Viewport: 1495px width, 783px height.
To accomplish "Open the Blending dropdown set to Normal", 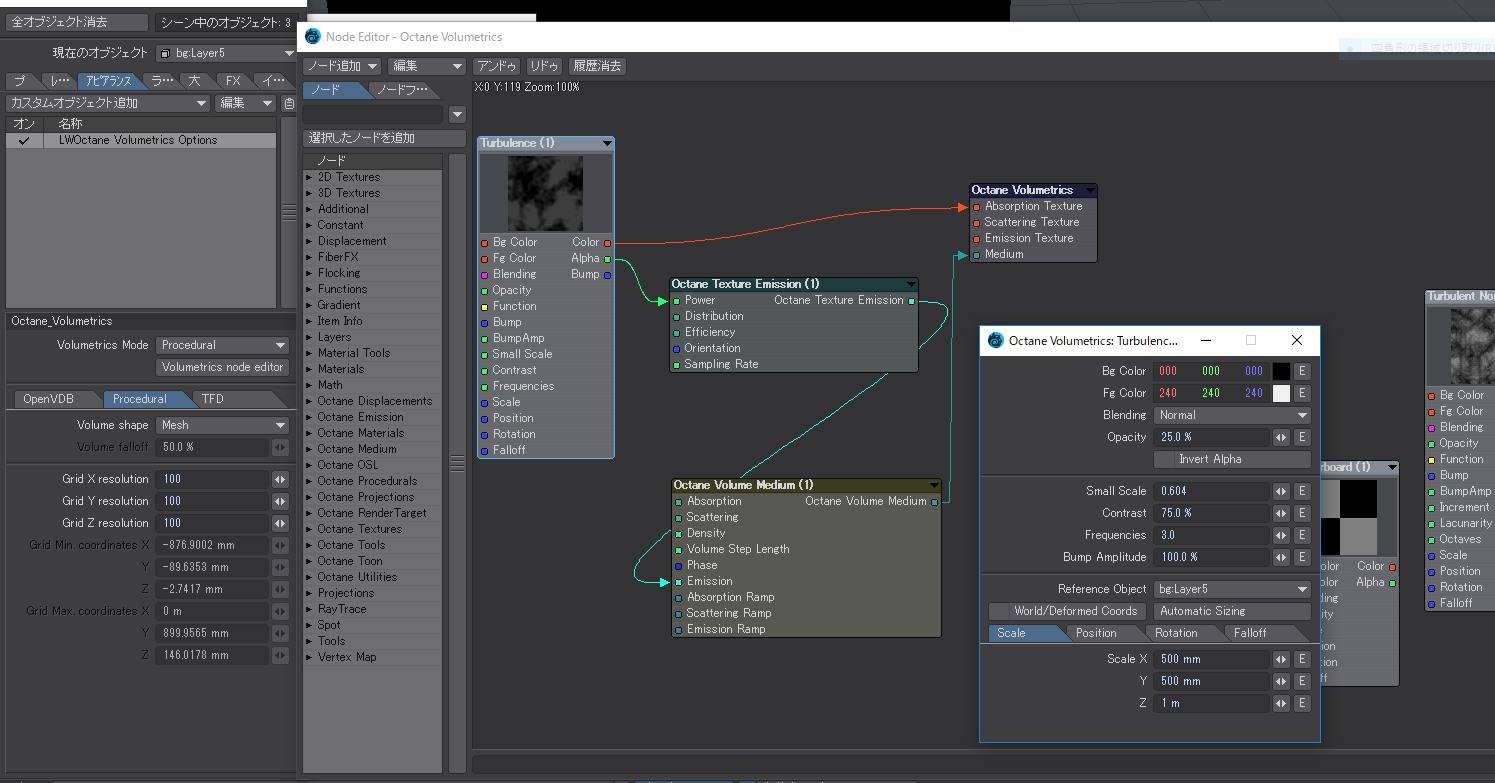I will pos(1232,415).
